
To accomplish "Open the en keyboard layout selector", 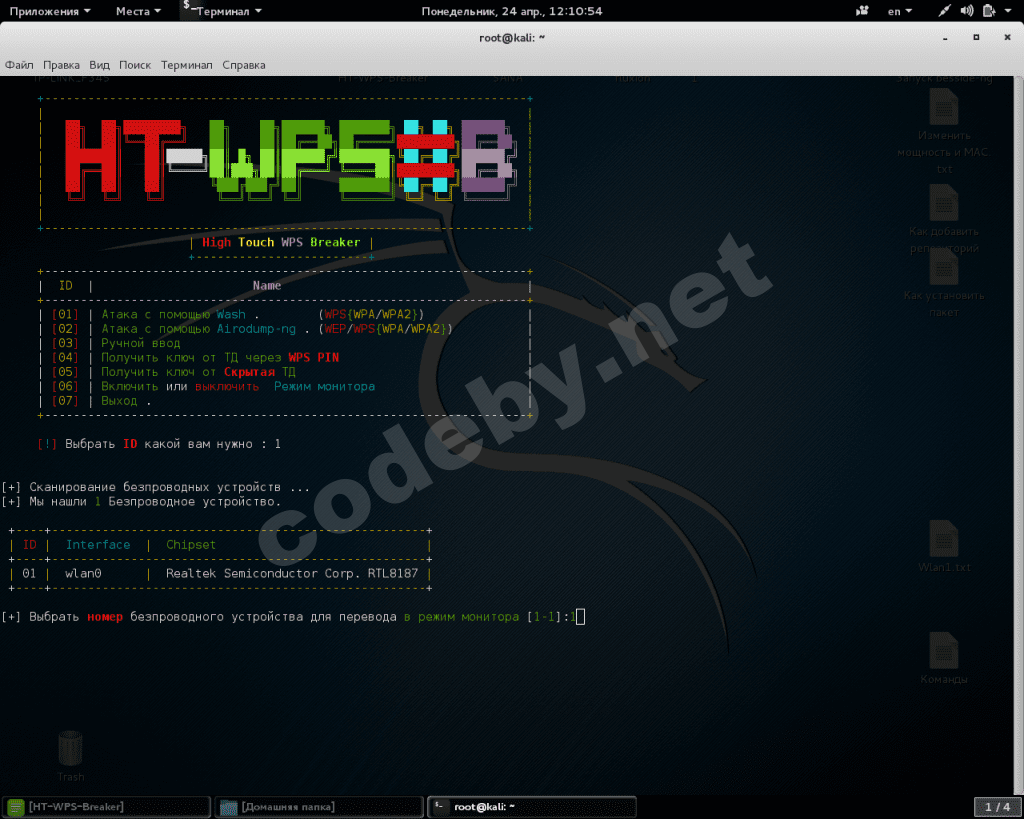I will (899, 10).
